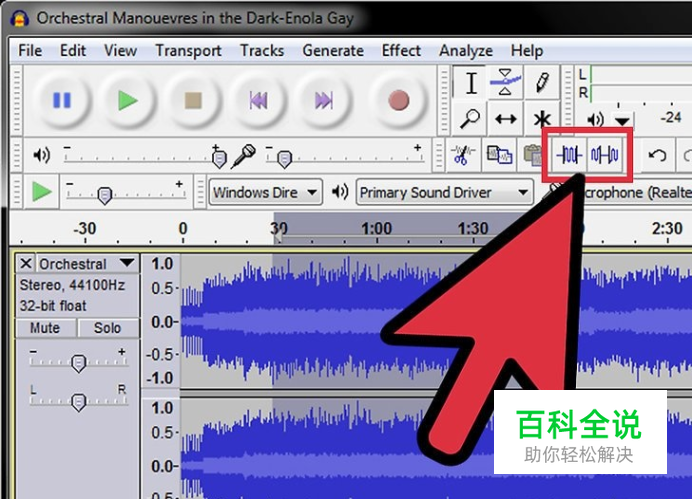Start playback with the green Play button

coord(128,101)
